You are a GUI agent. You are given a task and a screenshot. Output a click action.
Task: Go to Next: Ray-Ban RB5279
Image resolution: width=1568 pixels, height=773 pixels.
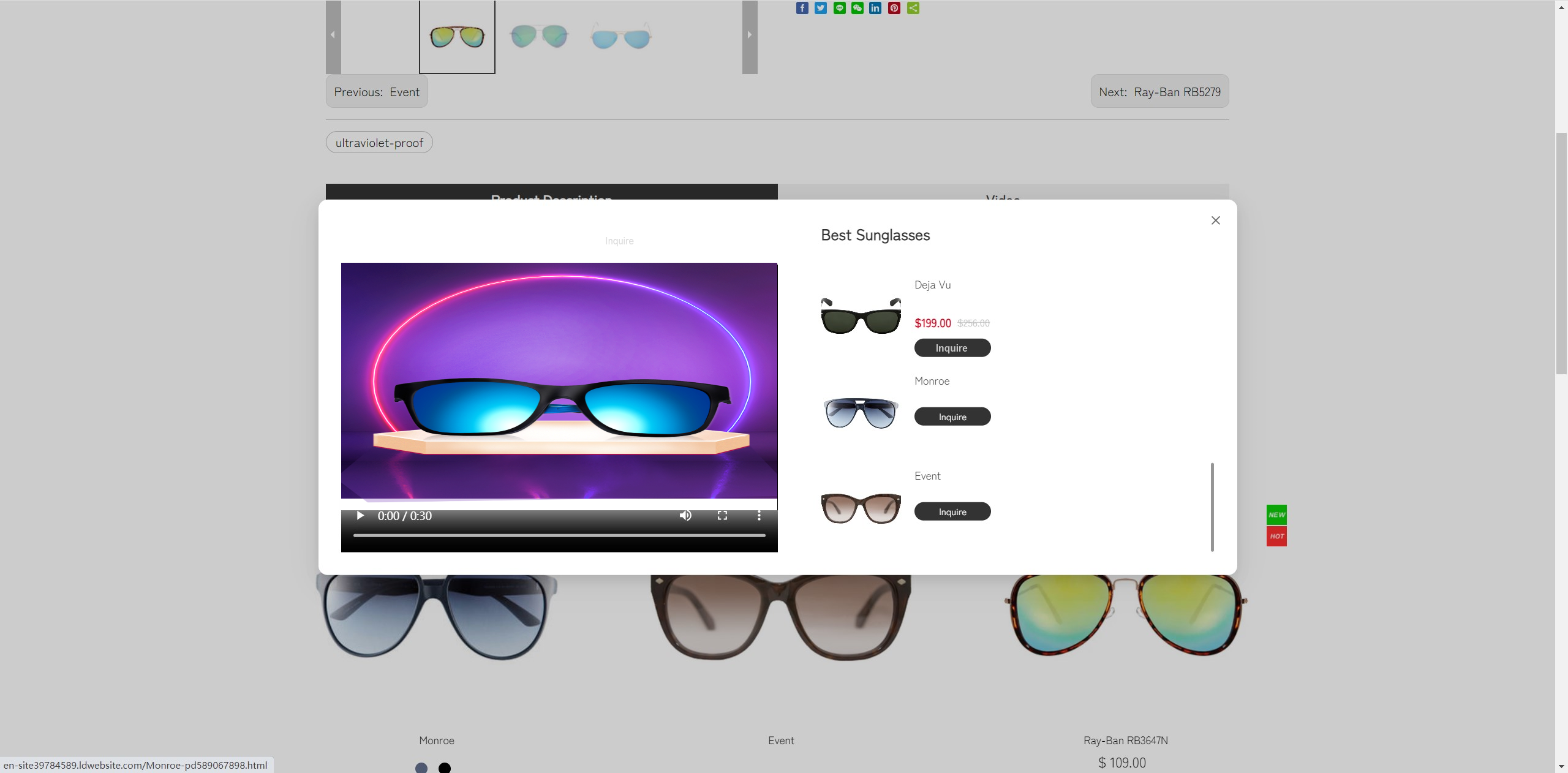point(1159,92)
